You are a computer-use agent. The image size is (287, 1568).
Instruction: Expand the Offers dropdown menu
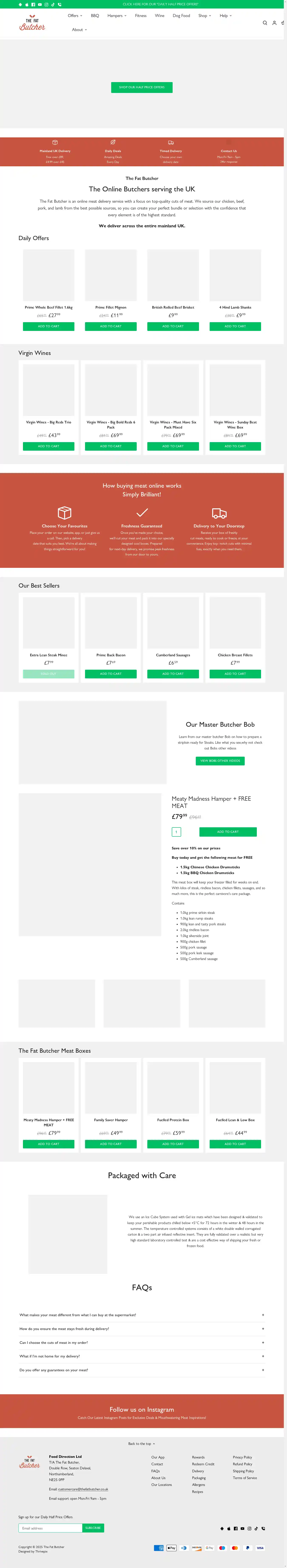(x=75, y=16)
